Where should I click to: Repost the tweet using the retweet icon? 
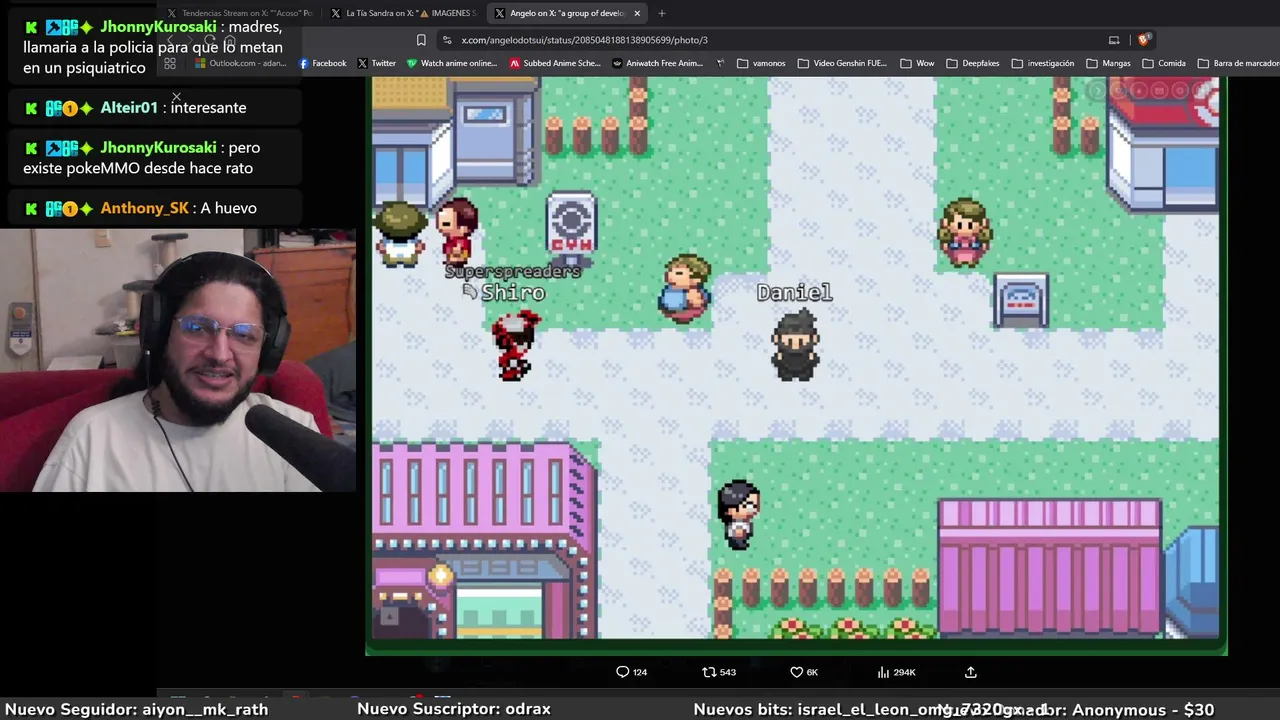709,672
